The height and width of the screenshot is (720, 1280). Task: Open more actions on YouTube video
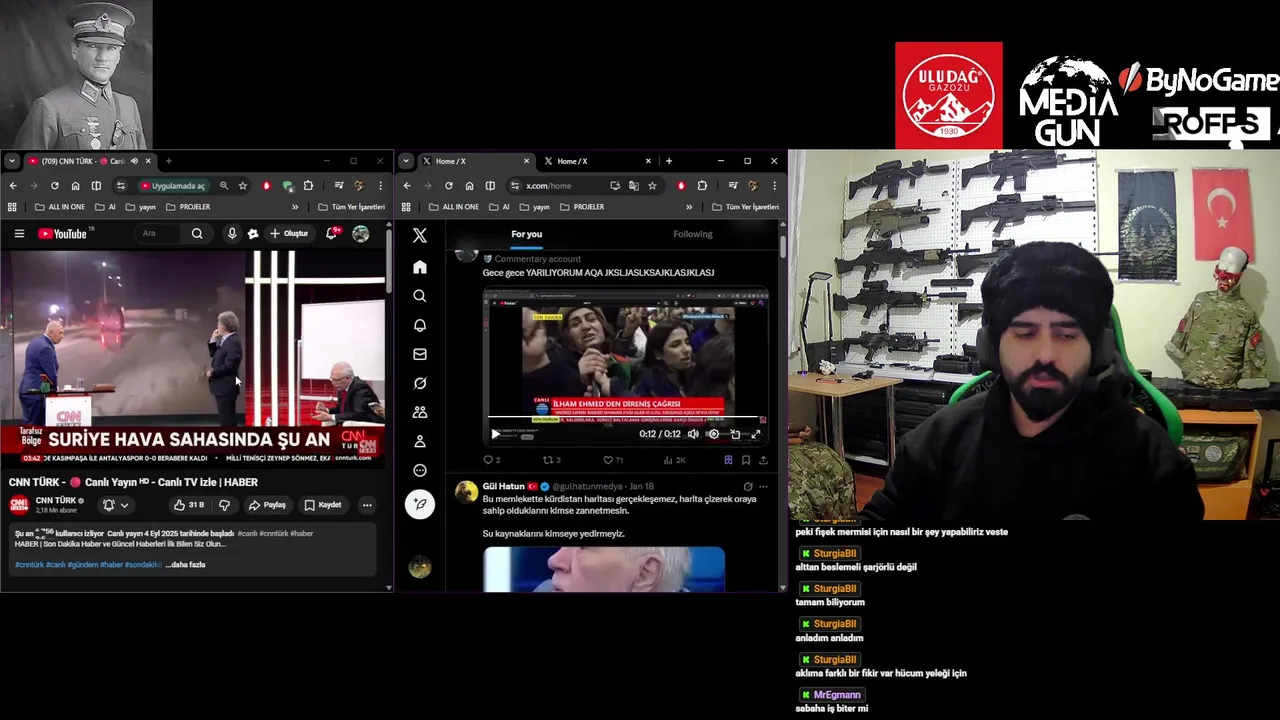click(x=367, y=505)
